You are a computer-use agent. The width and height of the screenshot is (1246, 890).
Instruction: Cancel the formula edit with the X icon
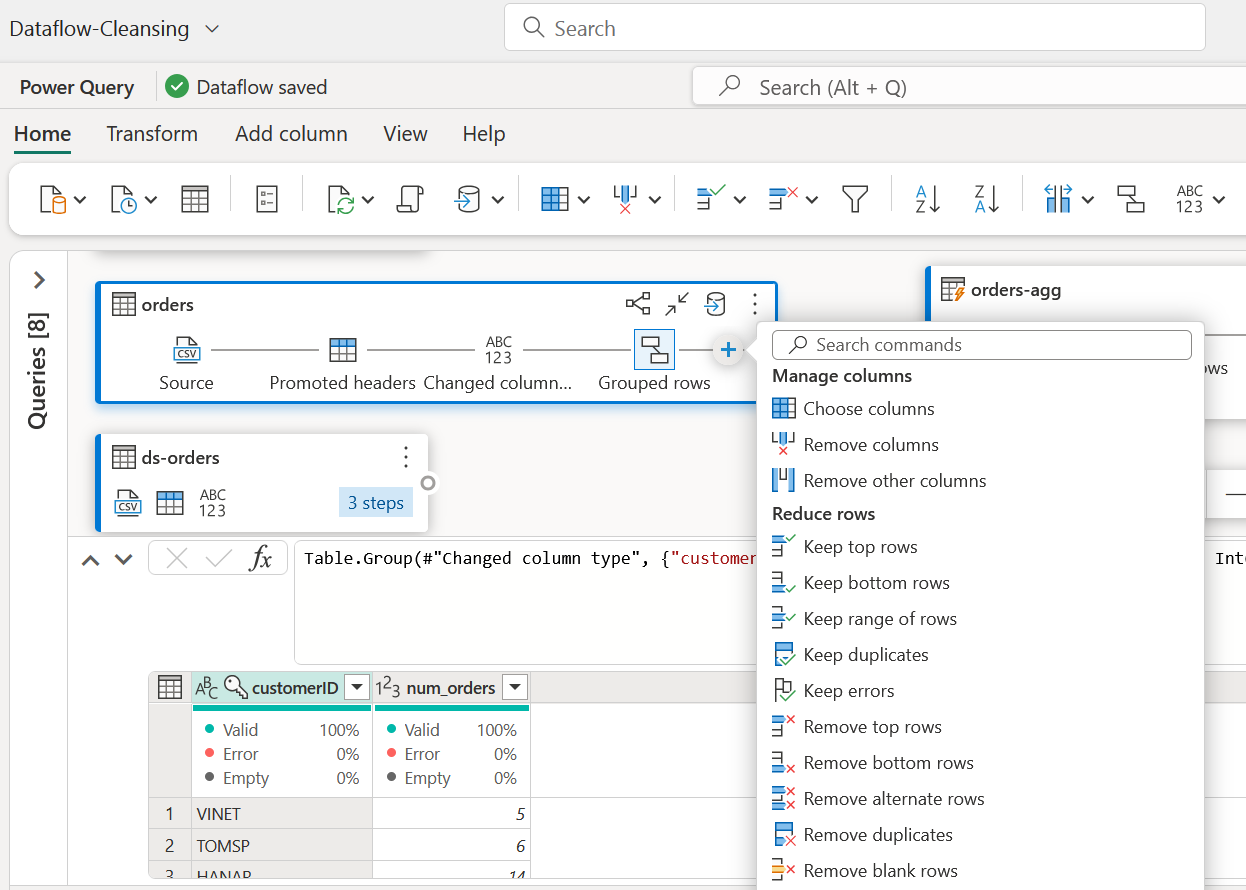point(177,559)
